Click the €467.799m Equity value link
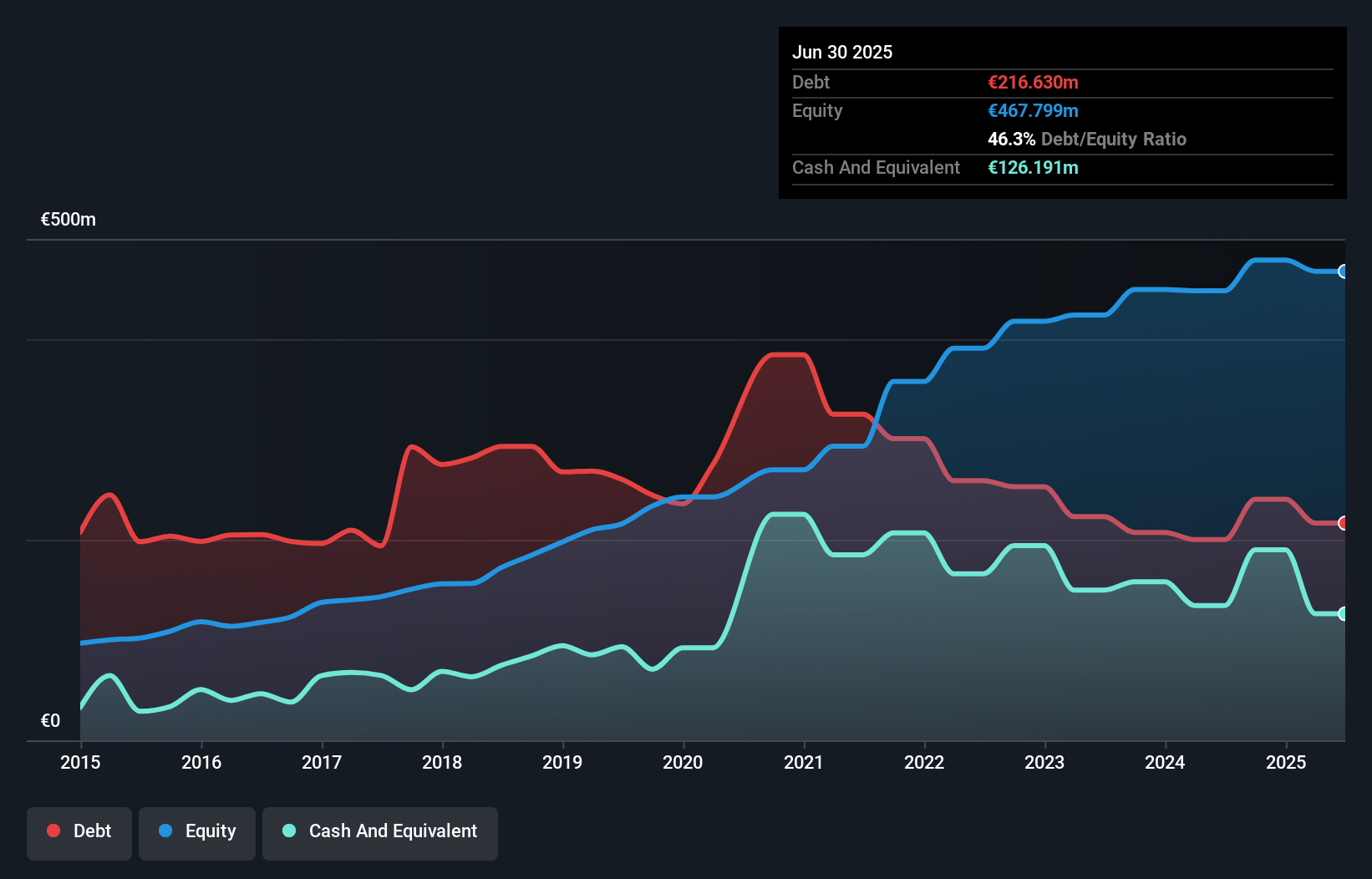This screenshot has width=1372, height=879. pyautogui.click(x=1033, y=110)
